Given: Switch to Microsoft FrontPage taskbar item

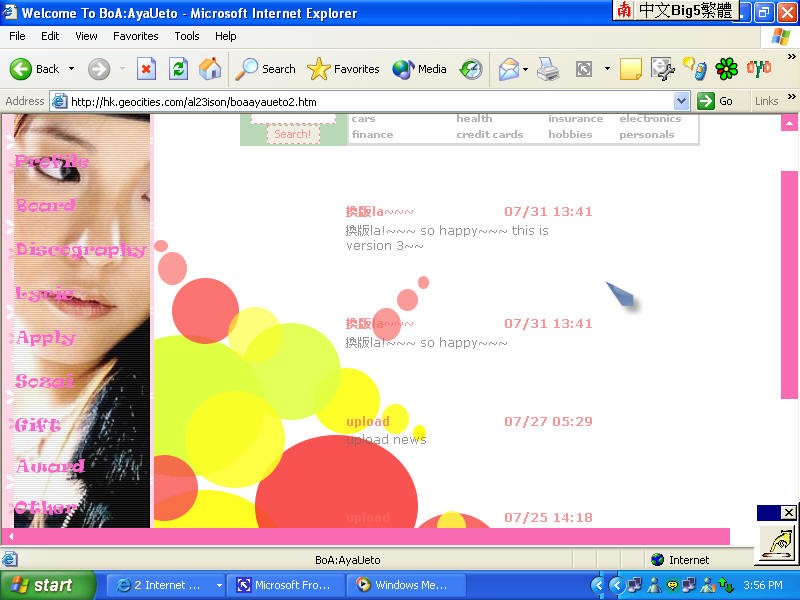Looking at the screenshot, I should (286, 585).
